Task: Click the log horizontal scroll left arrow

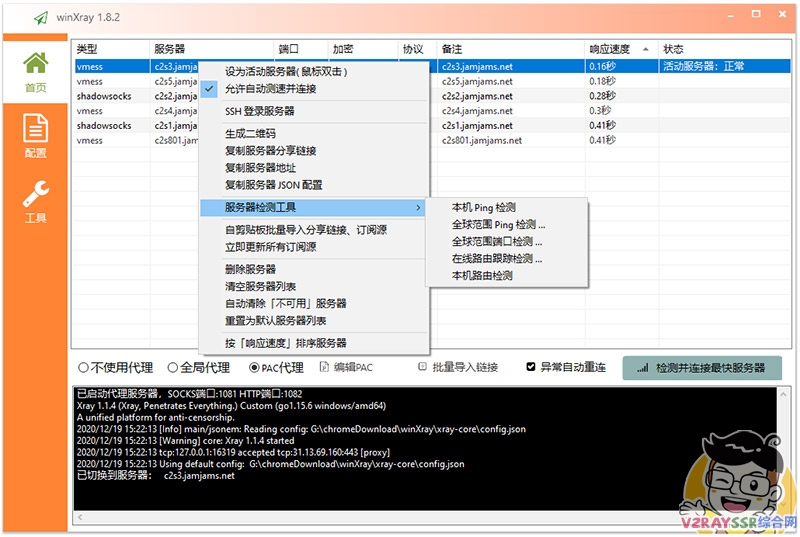Action: tap(81, 517)
